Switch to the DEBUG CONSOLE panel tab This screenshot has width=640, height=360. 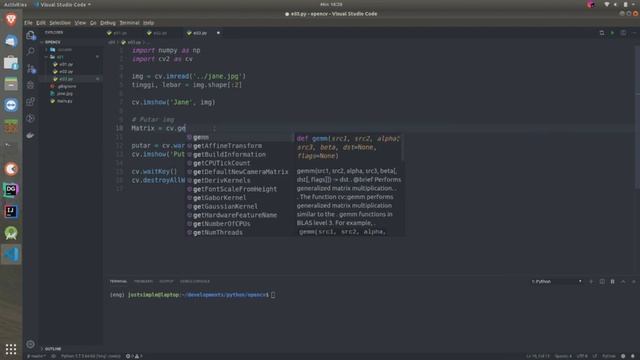pos(195,281)
